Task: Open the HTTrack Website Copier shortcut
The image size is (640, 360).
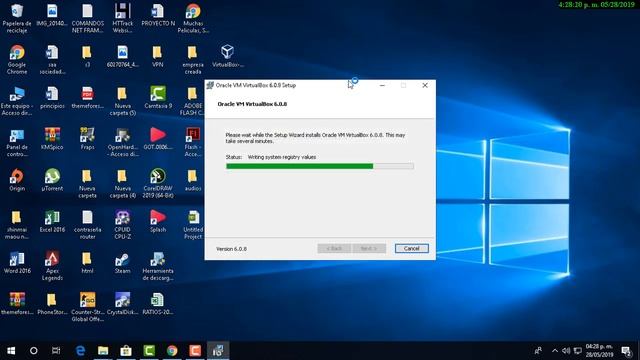Action: (122, 18)
